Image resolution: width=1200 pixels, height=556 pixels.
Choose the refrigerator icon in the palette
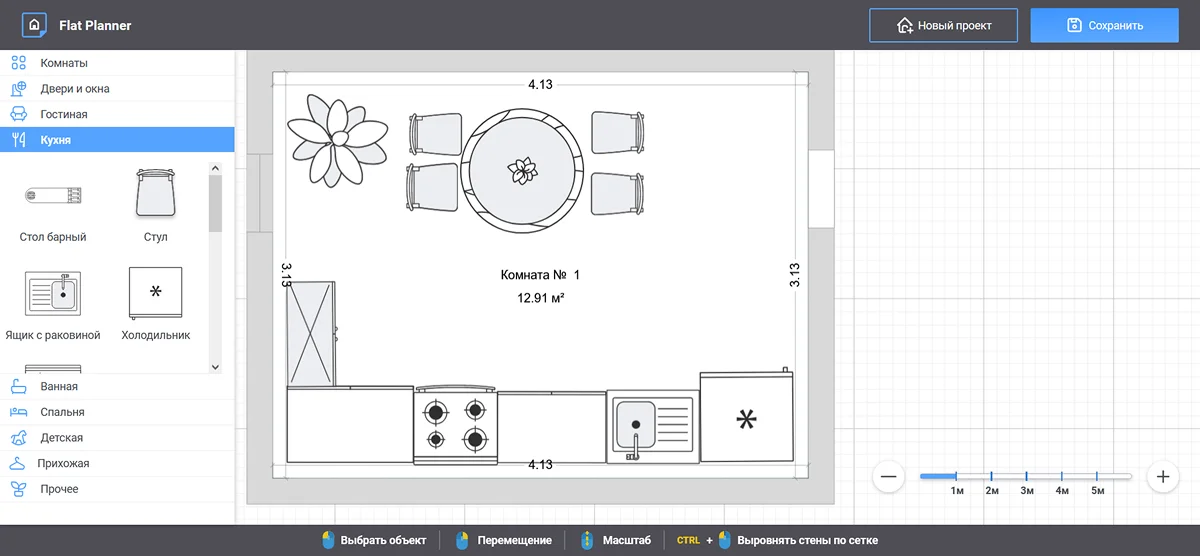point(155,293)
